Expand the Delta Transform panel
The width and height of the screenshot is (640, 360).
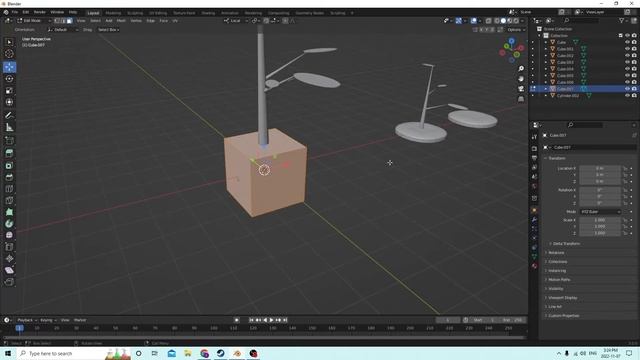pos(566,244)
